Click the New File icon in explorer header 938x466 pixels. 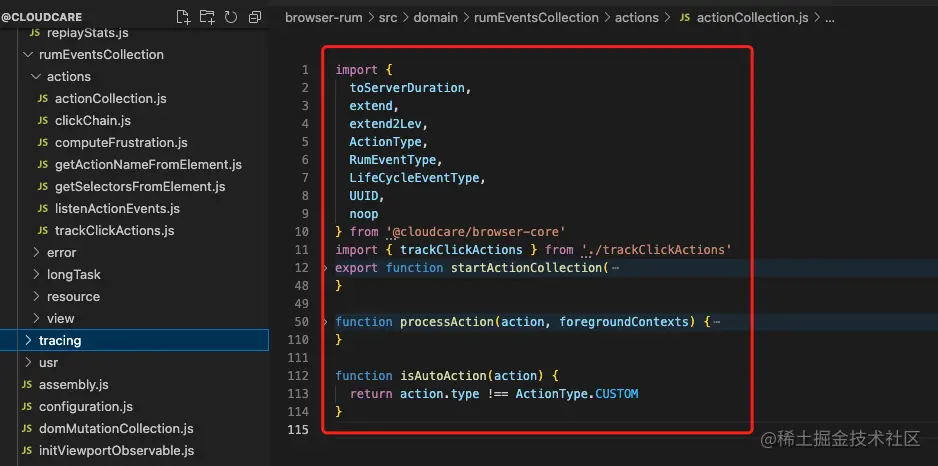pos(184,17)
